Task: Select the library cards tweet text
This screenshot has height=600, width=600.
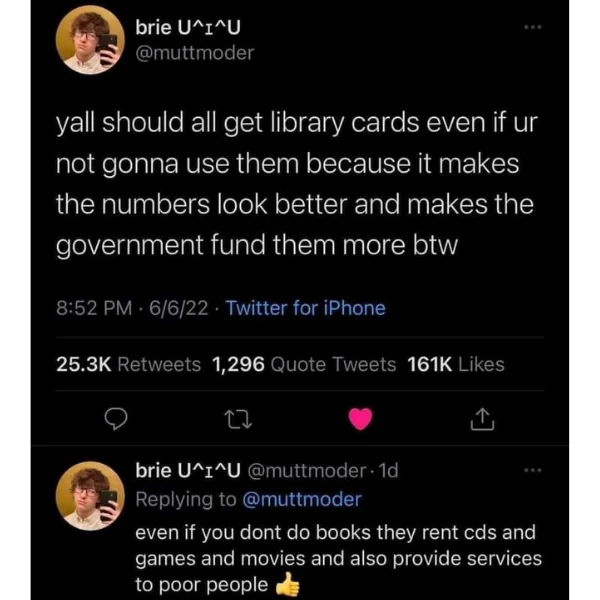Action: (297, 184)
